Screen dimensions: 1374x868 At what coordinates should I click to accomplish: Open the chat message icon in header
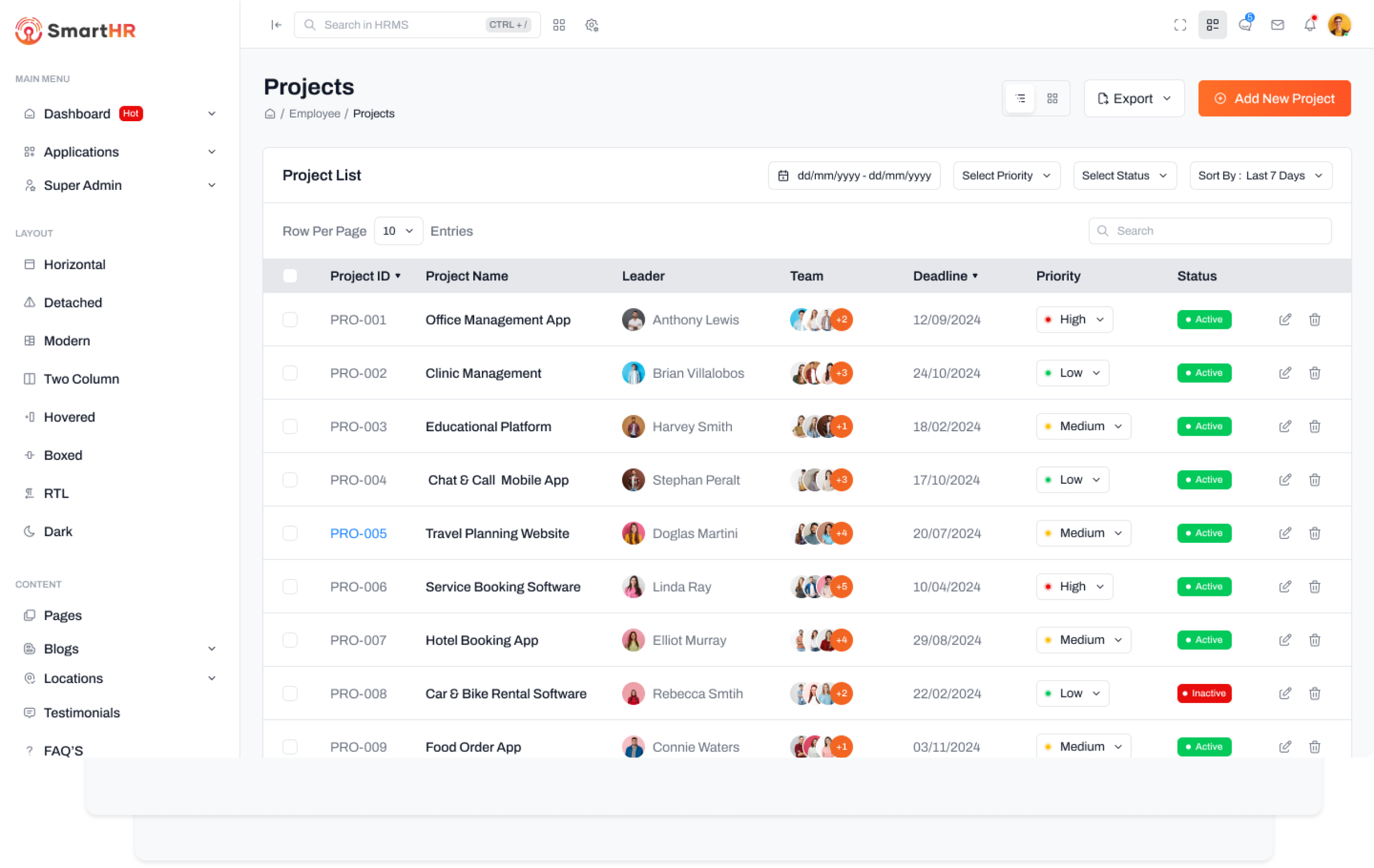tap(1245, 25)
